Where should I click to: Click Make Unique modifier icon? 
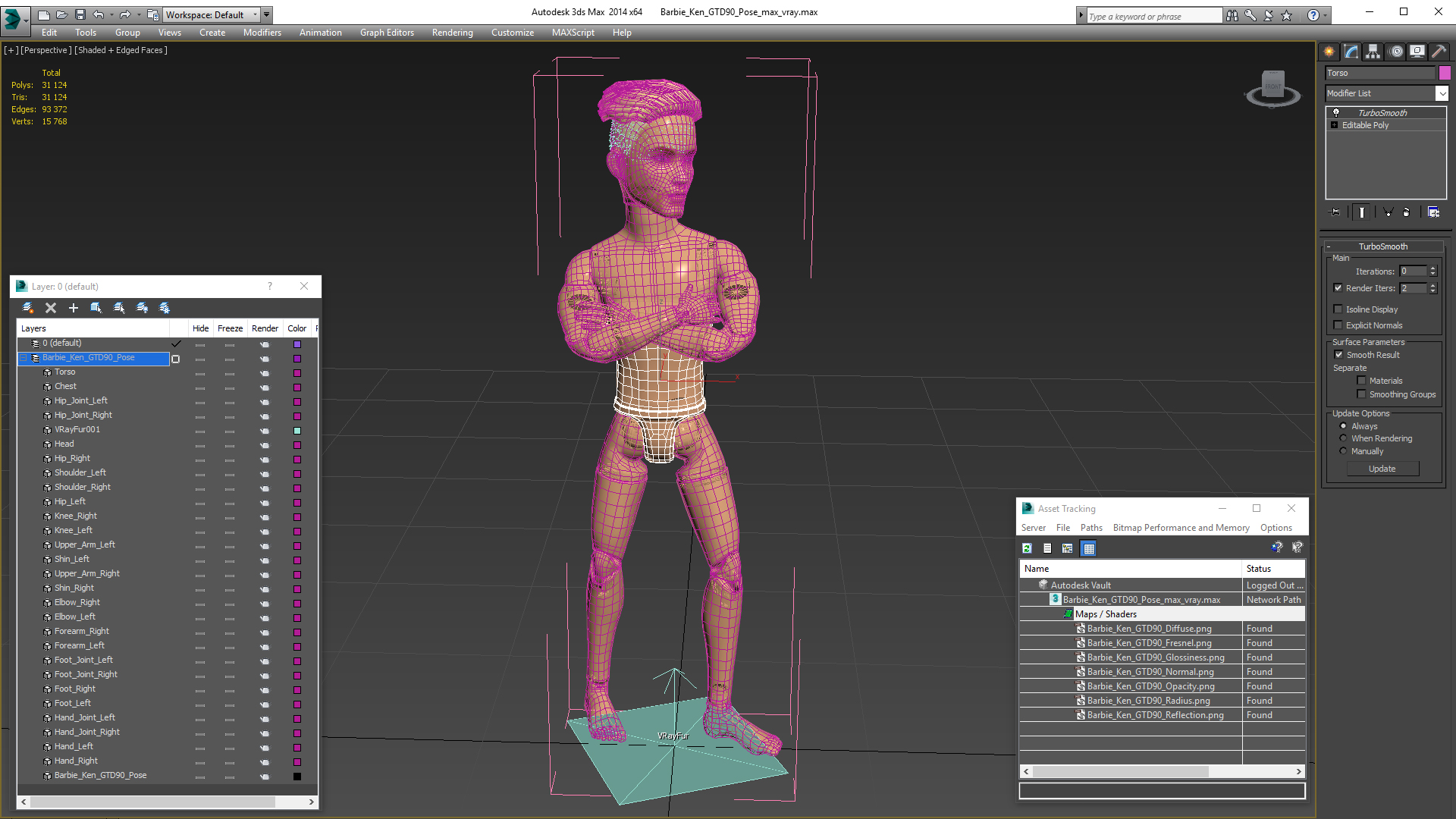(1388, 212)
